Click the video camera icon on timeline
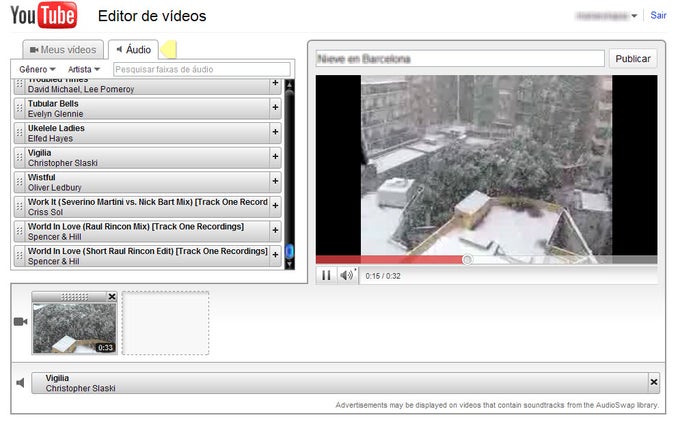Image resolution: width=680 pixels, height=422 pixels. (x=20, y=322)
